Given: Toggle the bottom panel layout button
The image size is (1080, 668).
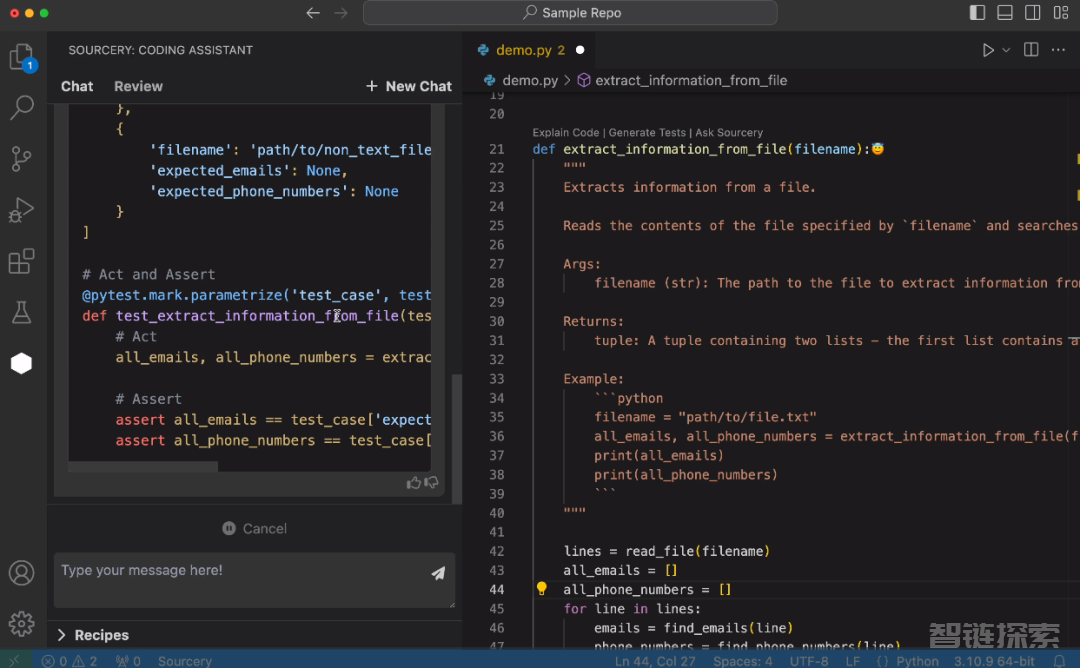Looking at the screenshot, I should coord(1005,13).
